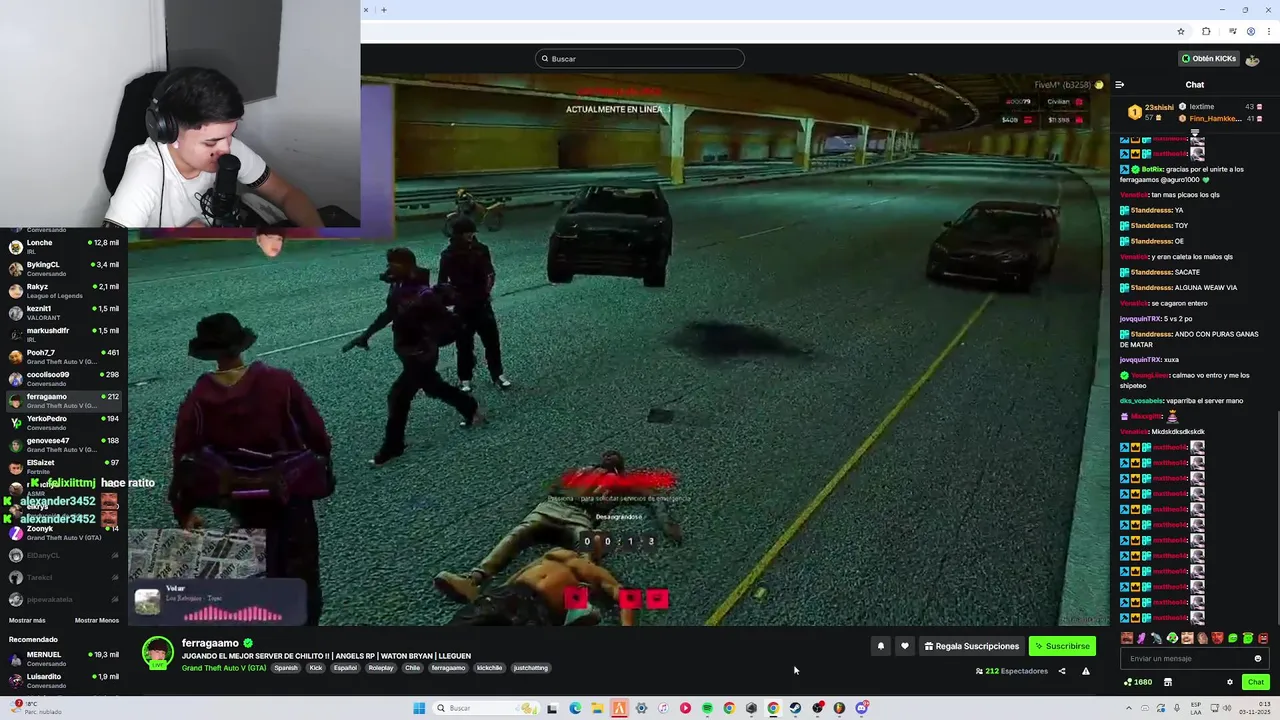This screenshot has height=720, width=1280.
Task: Open Pooh7_7 channel in sidebar
Action: pos(64,357)
